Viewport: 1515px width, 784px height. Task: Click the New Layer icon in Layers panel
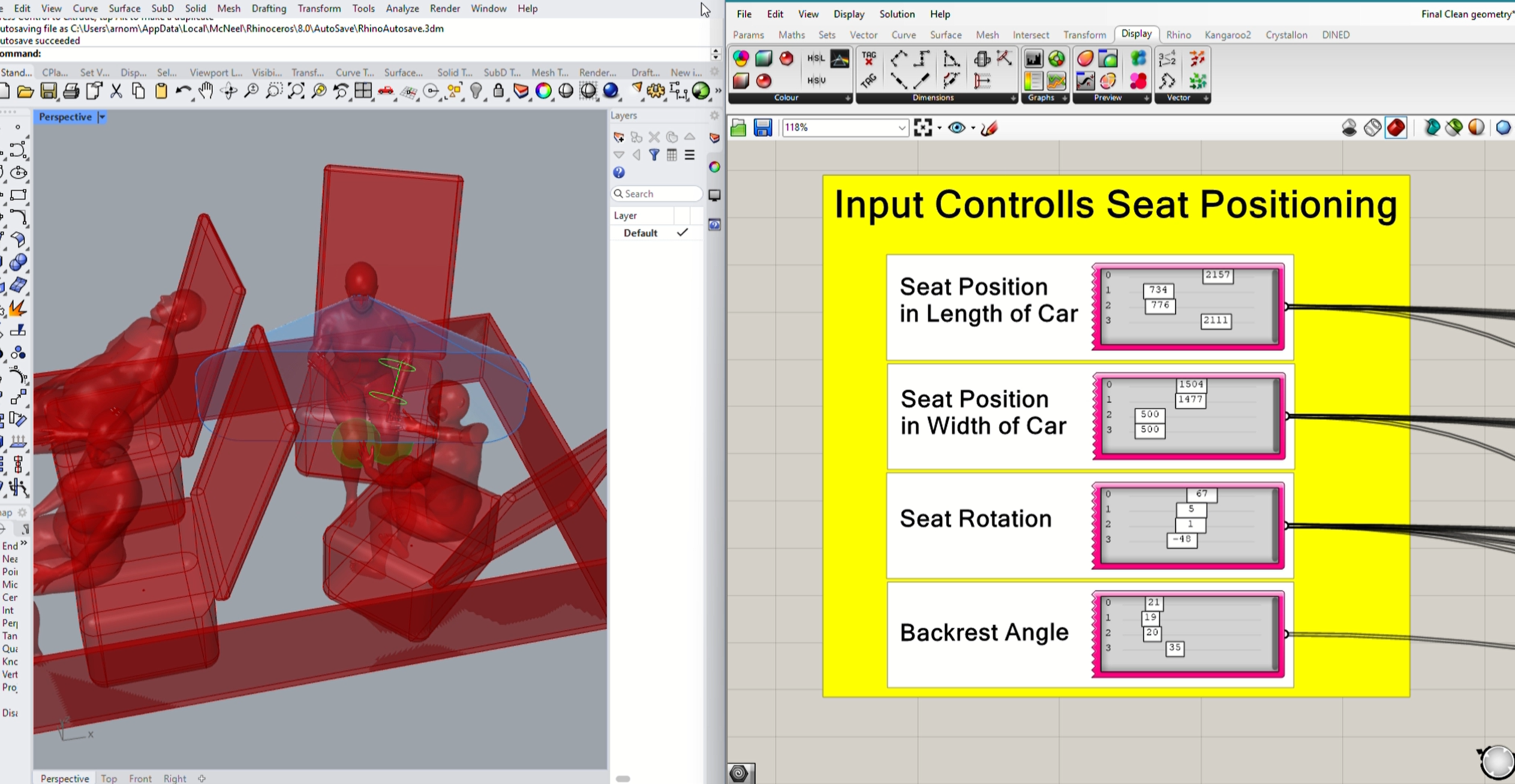(619, 137)
